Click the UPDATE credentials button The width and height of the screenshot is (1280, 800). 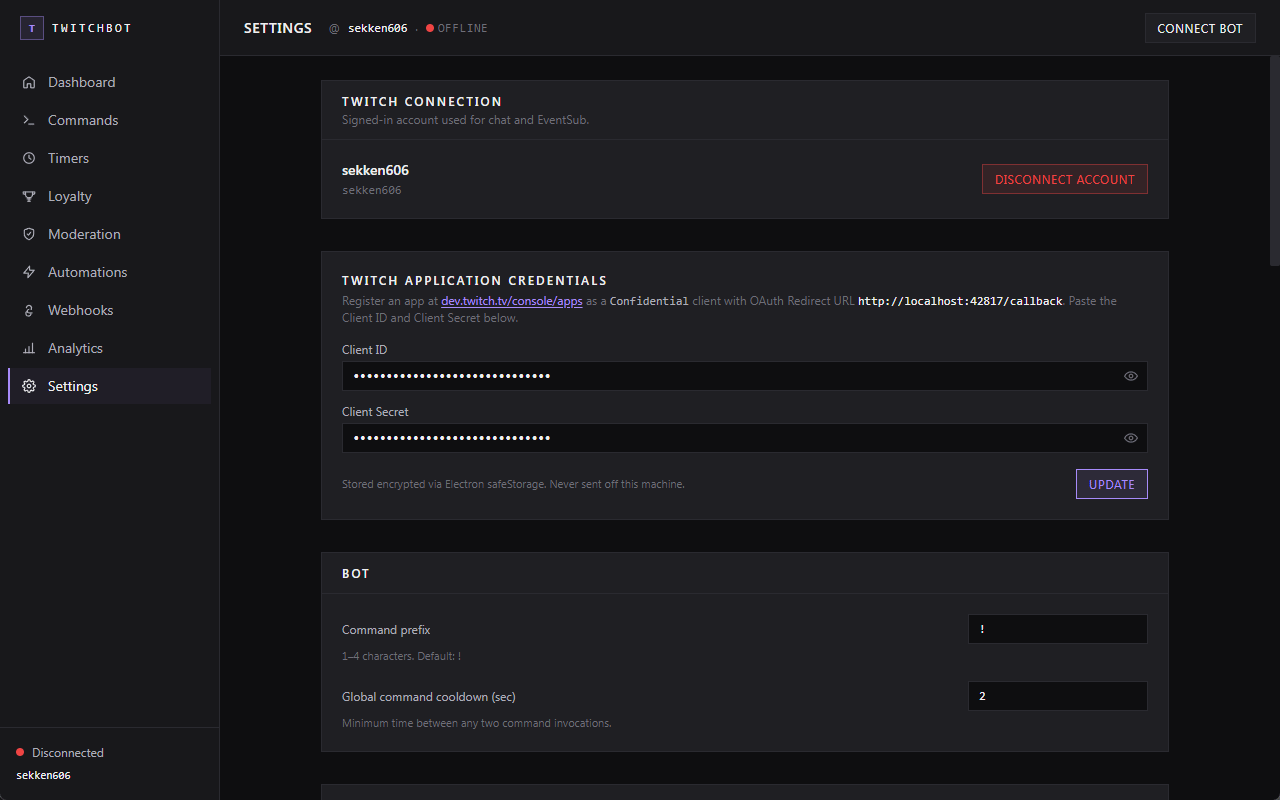point(1111,484)
